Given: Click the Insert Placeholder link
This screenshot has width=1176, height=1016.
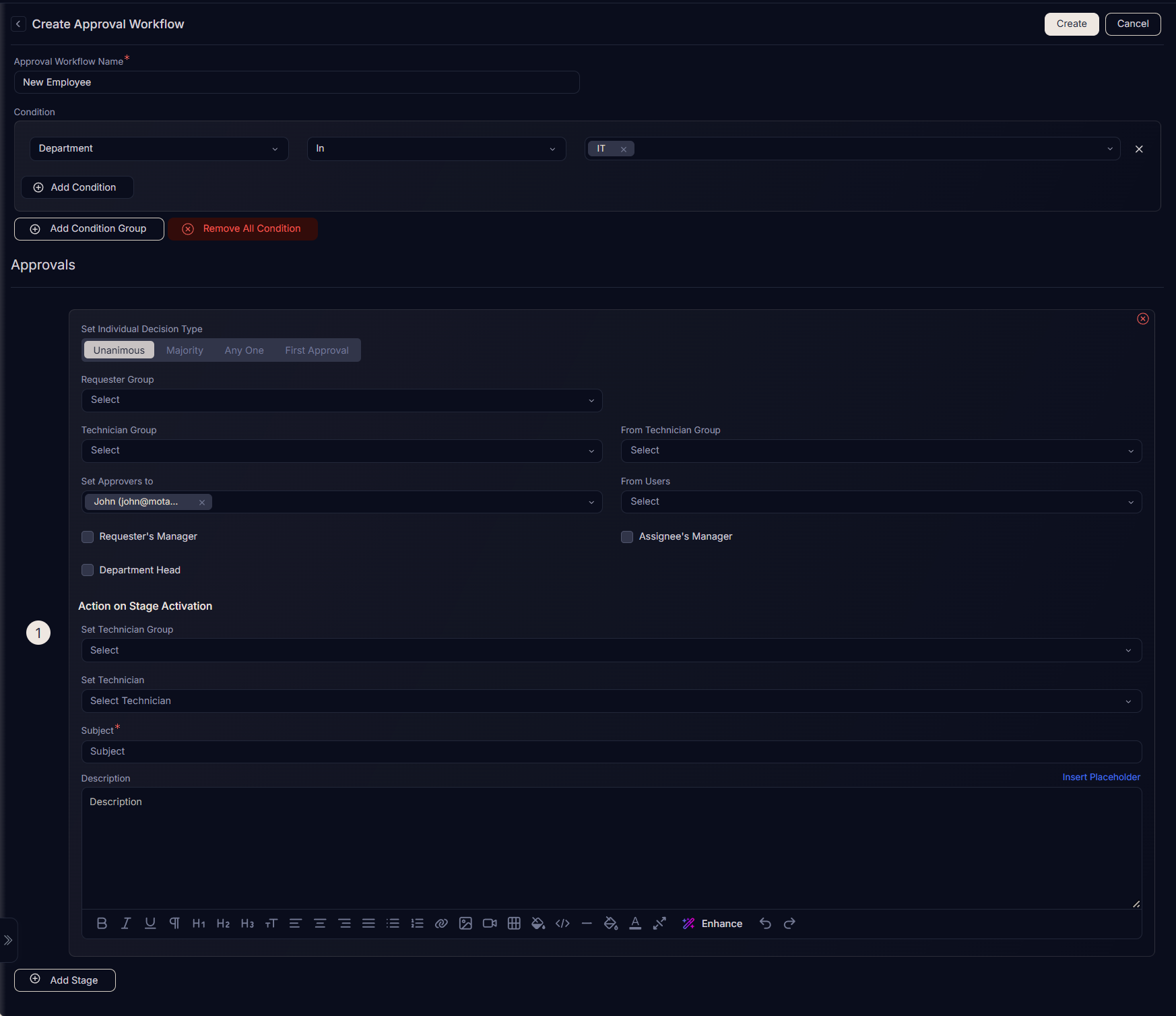Looking at the screenshot, I should [x=1101, y=777].
